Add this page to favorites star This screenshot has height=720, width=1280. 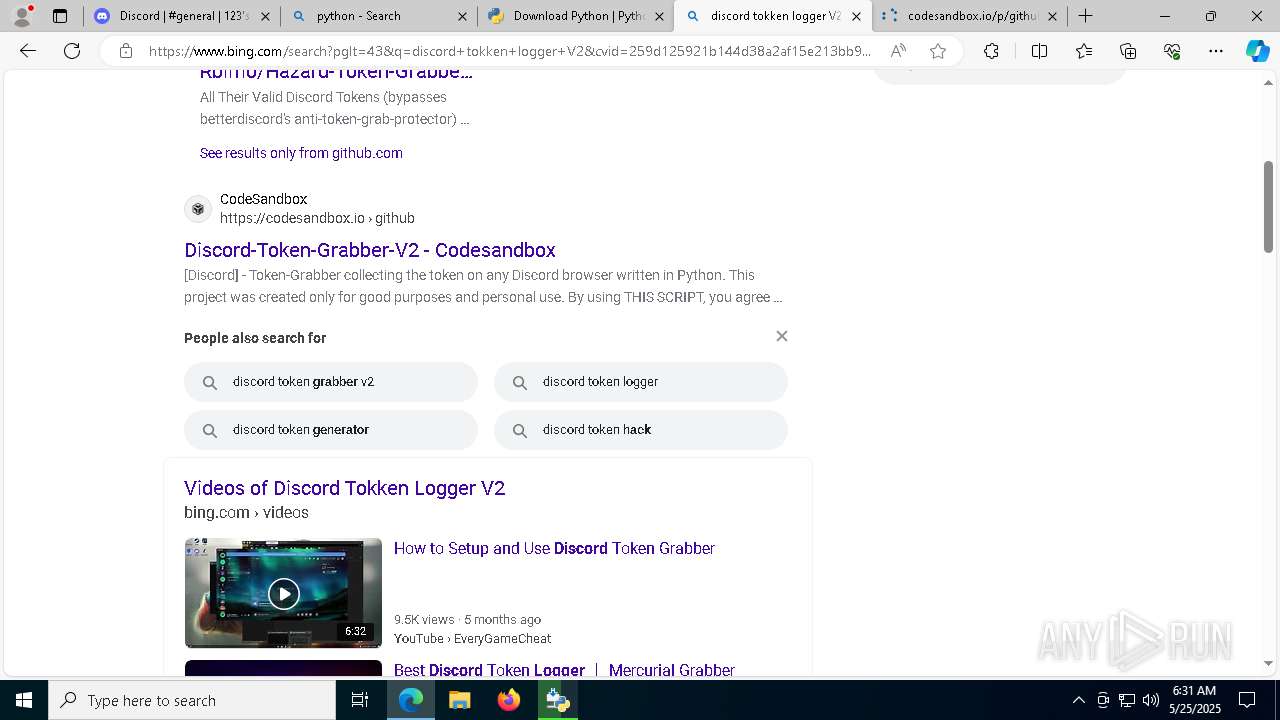click(938, 51)
